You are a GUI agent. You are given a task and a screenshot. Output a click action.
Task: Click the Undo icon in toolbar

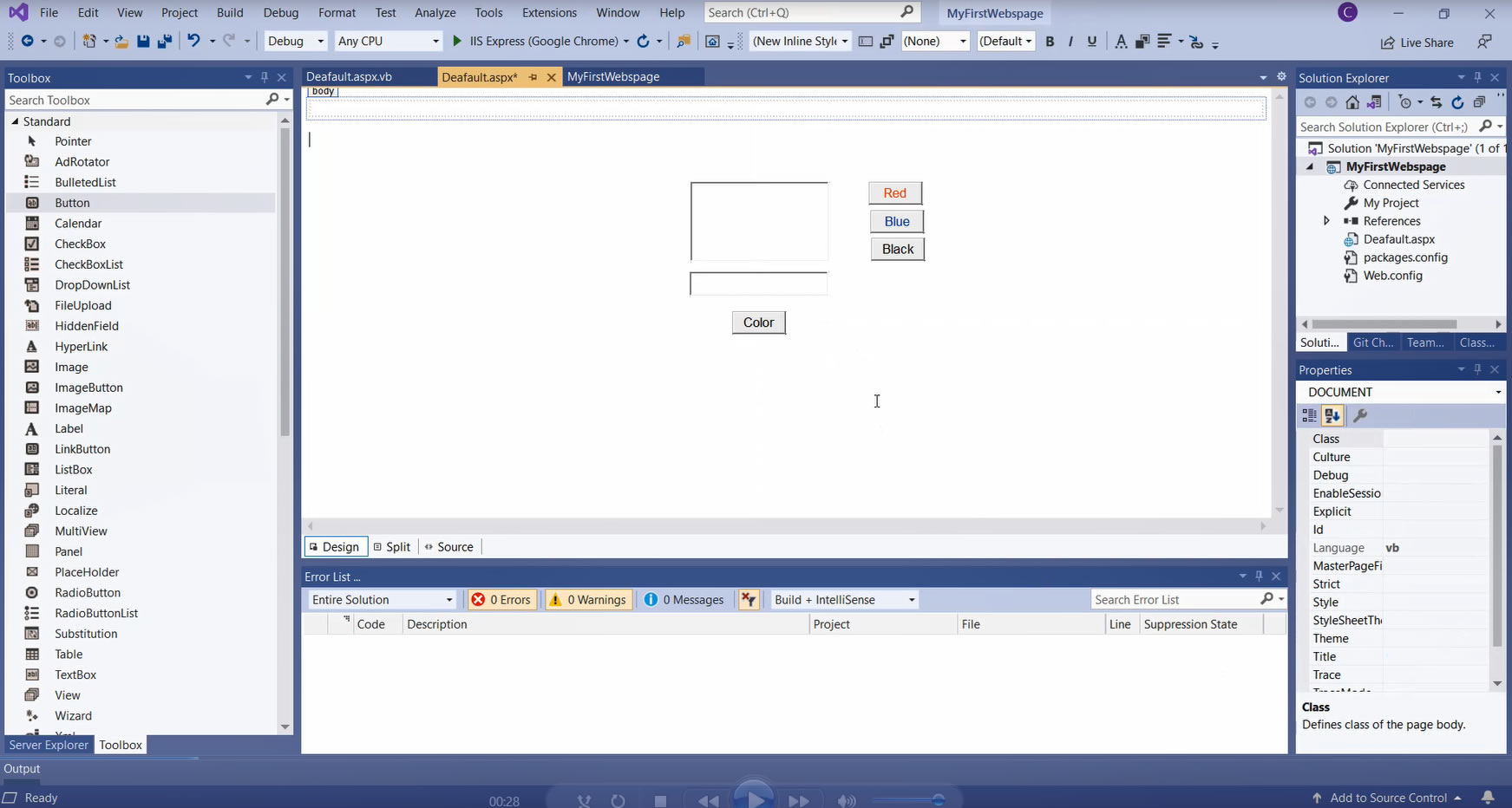coord(193,41)
